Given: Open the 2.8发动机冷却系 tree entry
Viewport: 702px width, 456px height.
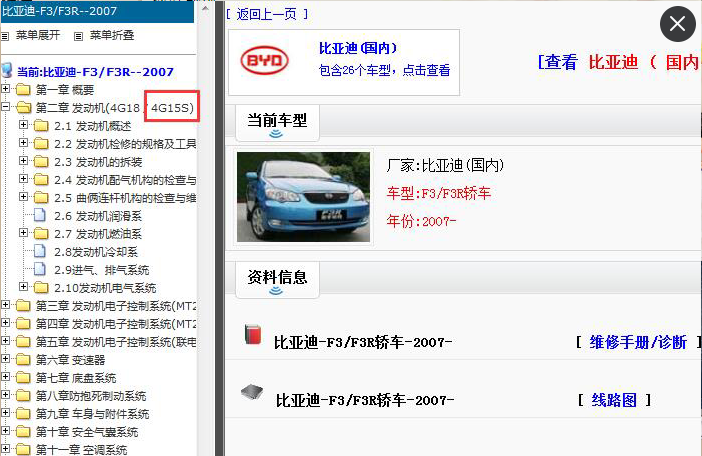Looking at the screenshot, I should (96, 252).
